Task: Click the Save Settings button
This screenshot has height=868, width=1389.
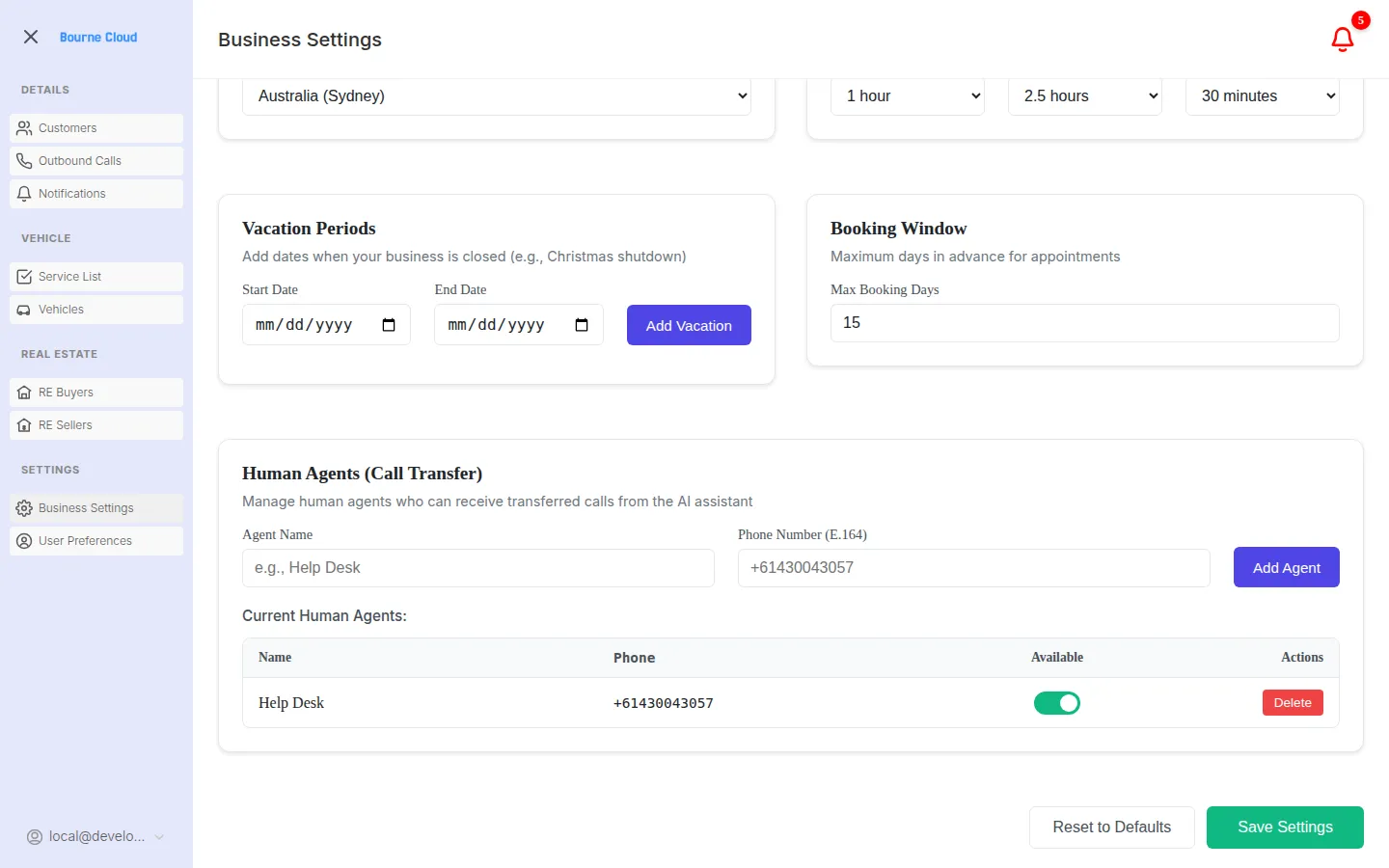Action: point(1285,827)
